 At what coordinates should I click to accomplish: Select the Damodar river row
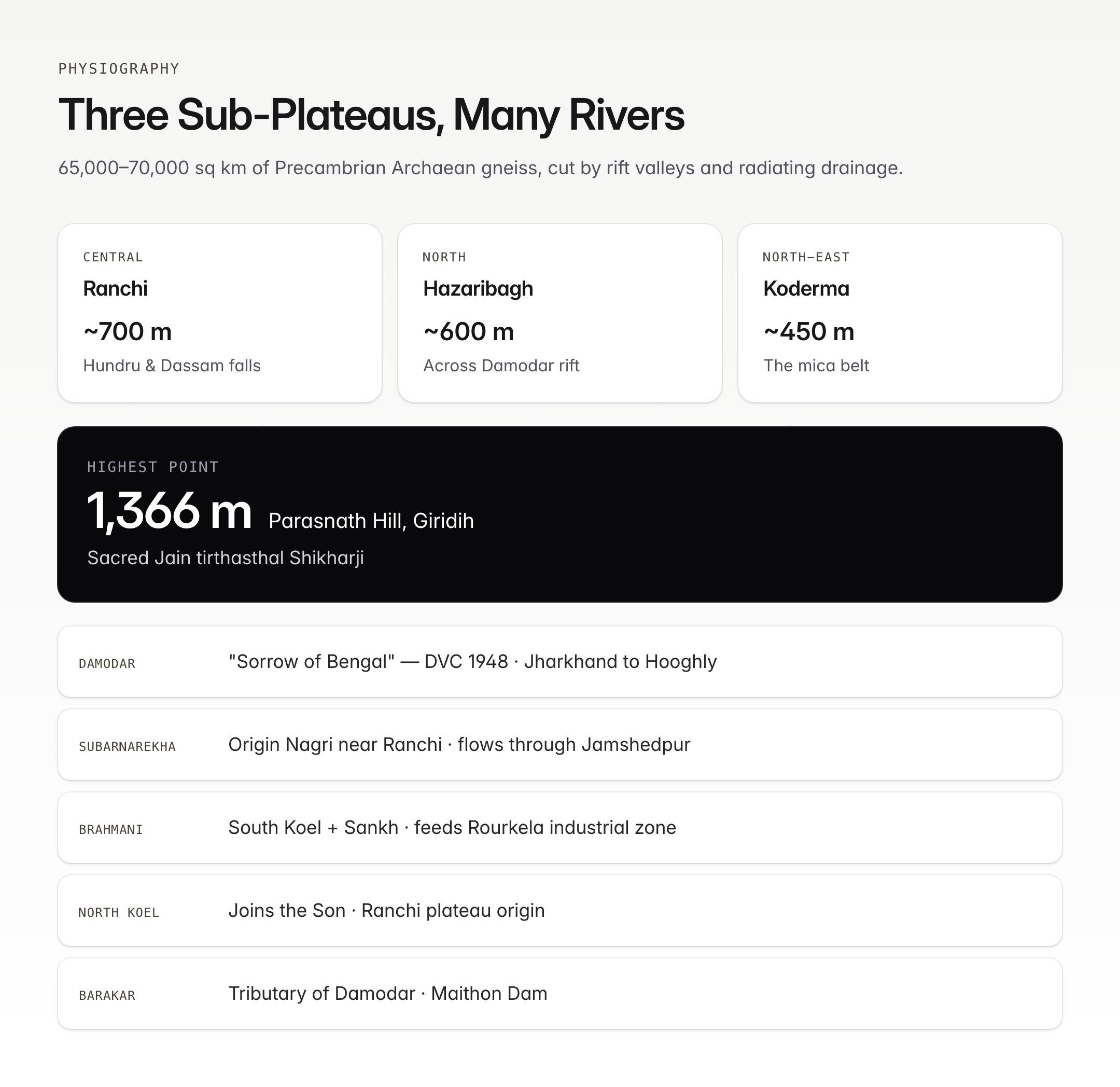pyautogui.click(x=560, y=662)
